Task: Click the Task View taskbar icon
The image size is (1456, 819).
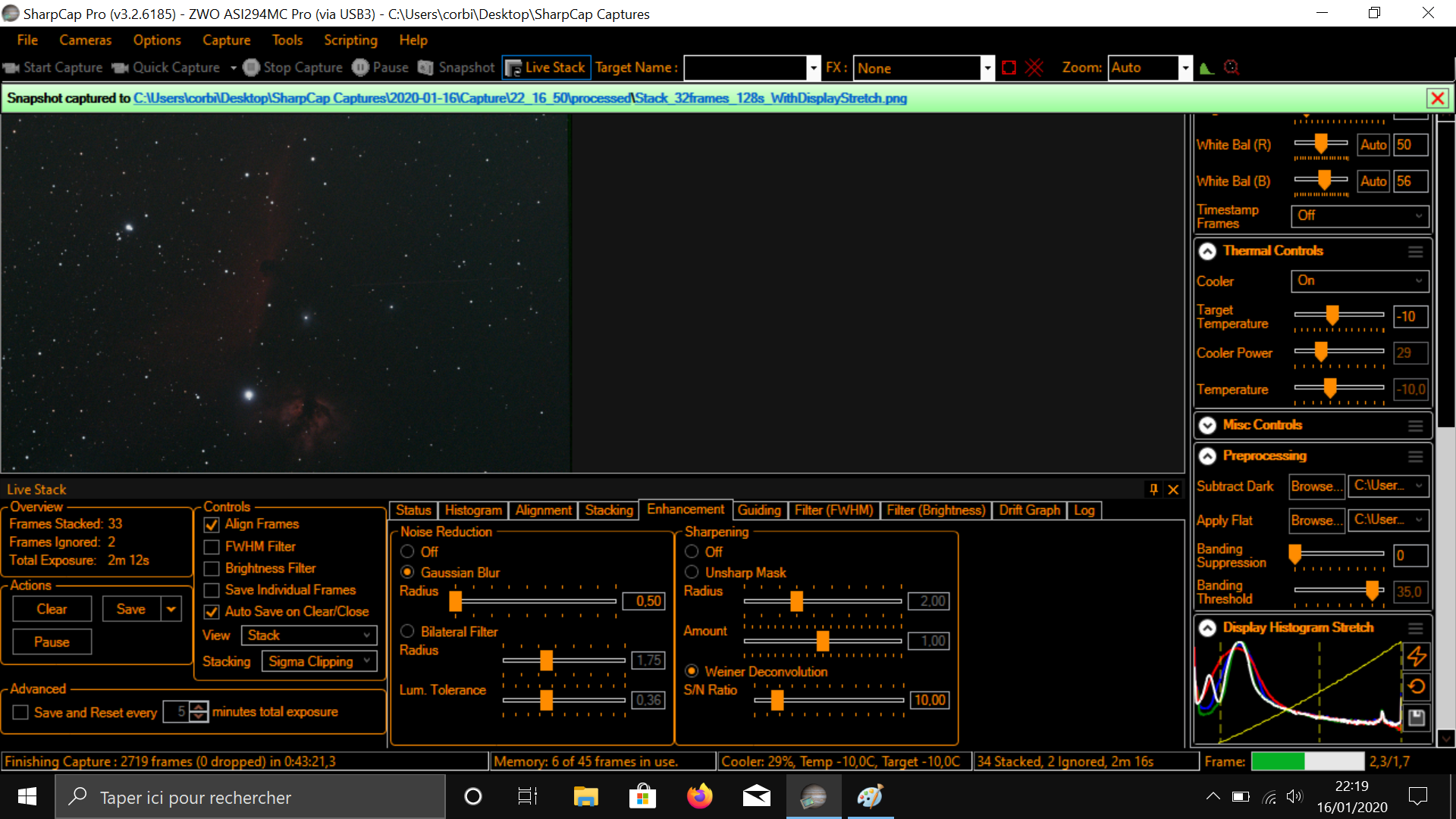Action: tap(528, 796)
